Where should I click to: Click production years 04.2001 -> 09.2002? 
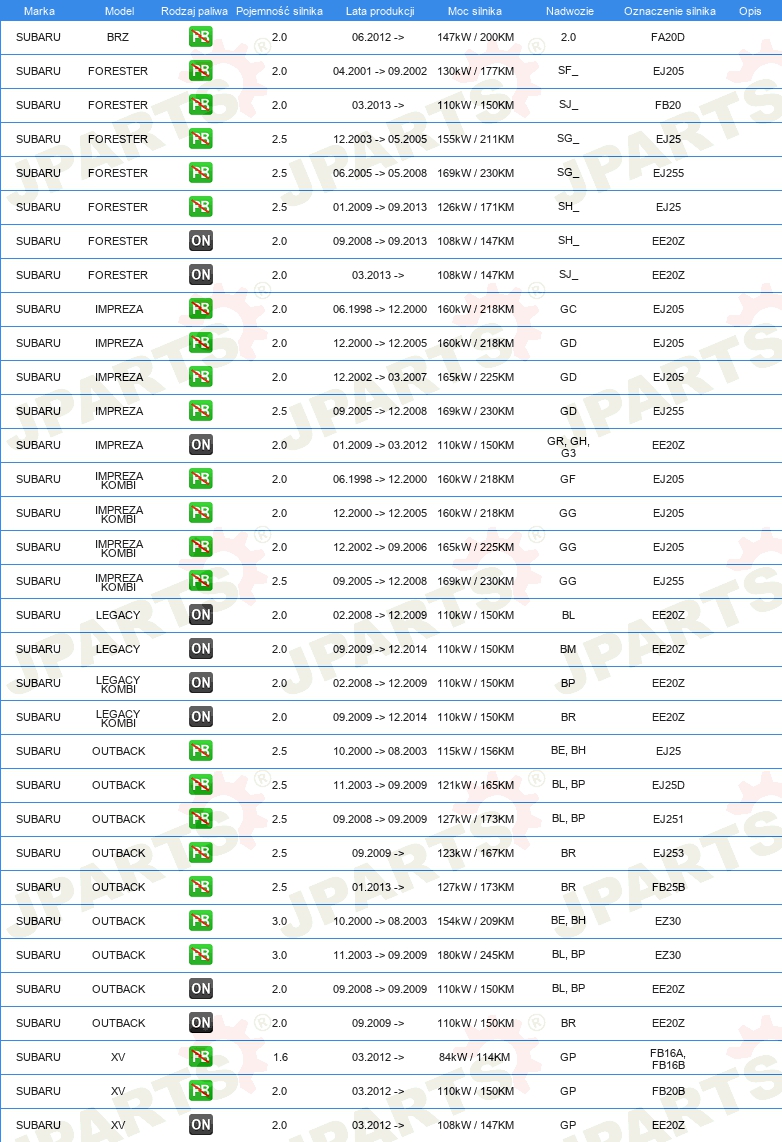pyautogui.click(x=380, y=71)
